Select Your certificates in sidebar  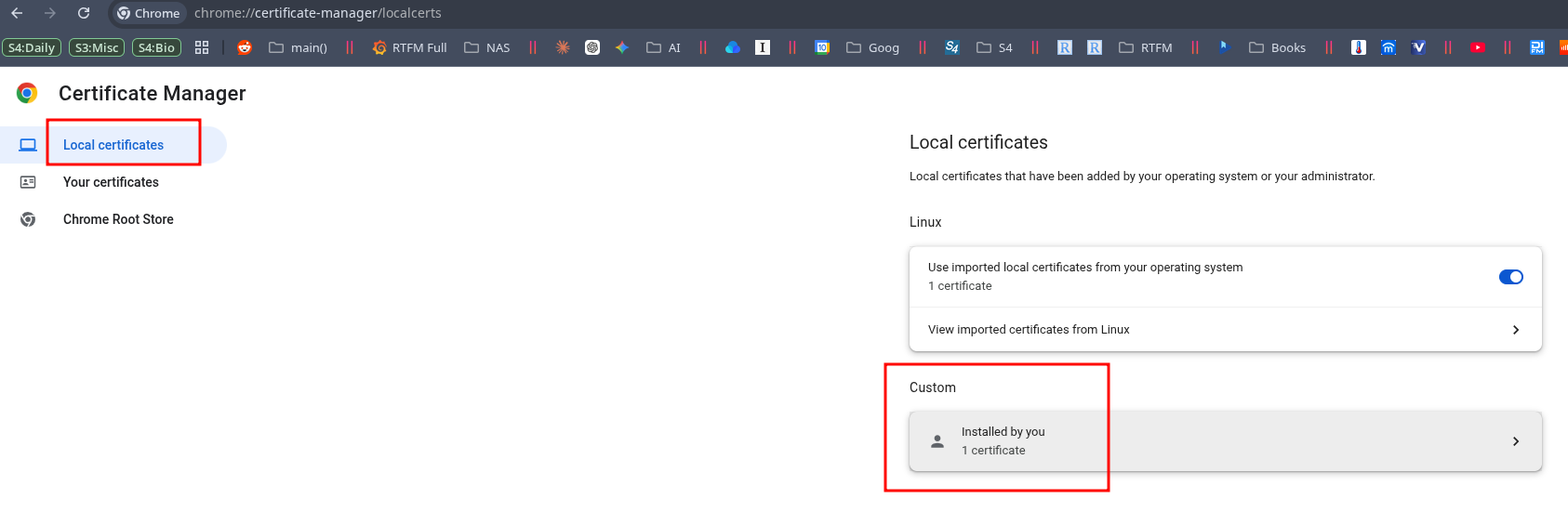(x=111, y=182)
